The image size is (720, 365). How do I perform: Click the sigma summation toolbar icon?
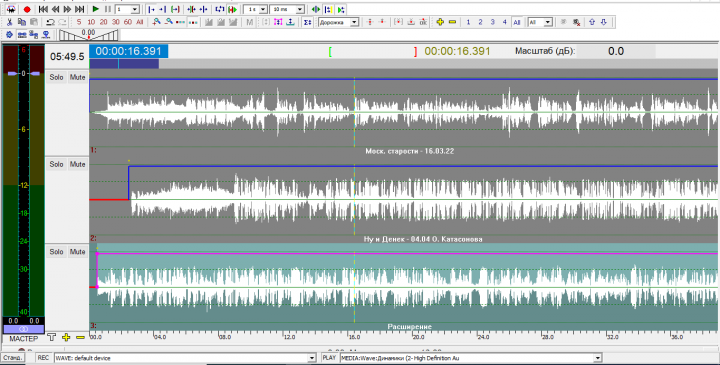(x=307, y=22)
